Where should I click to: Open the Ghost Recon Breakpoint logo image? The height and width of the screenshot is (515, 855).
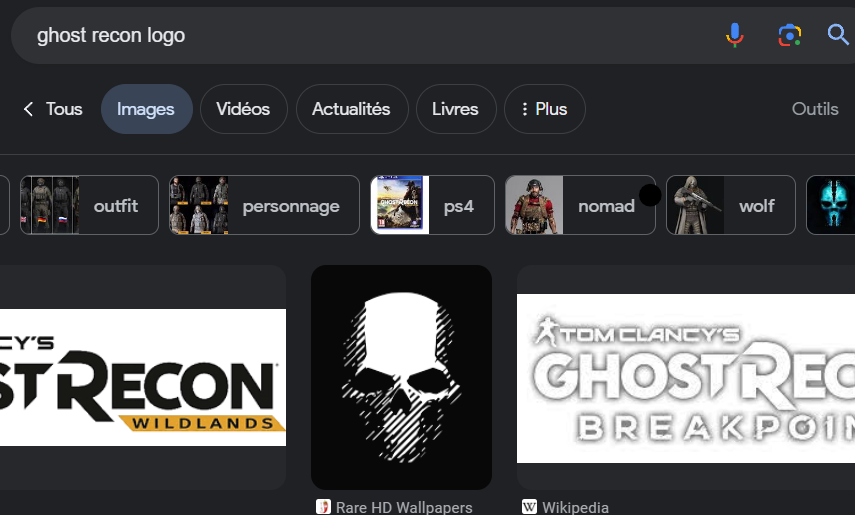pos(686,378)
